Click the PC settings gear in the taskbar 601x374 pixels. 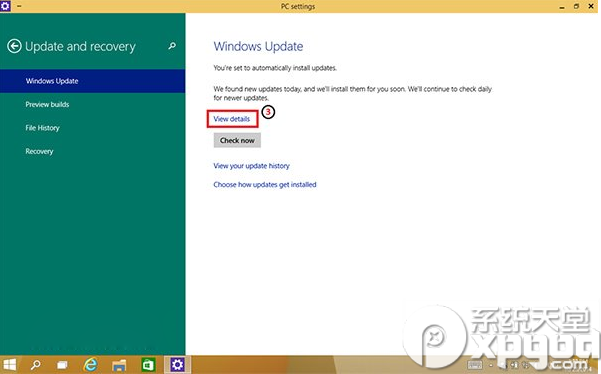[x=177, y=365]
